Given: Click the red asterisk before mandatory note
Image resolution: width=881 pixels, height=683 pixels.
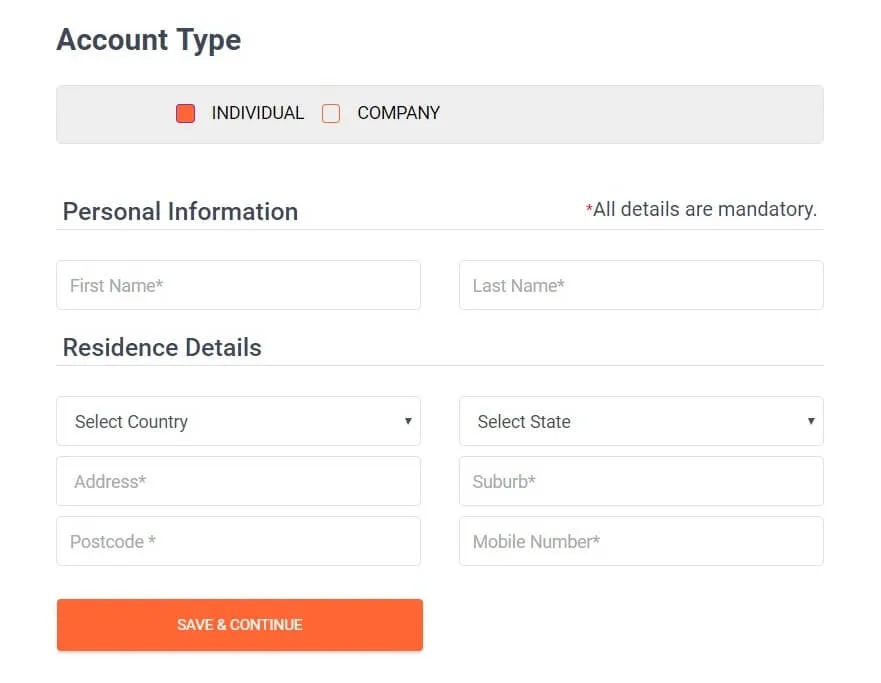Looking at the screenshot, I should pos(589,209).
